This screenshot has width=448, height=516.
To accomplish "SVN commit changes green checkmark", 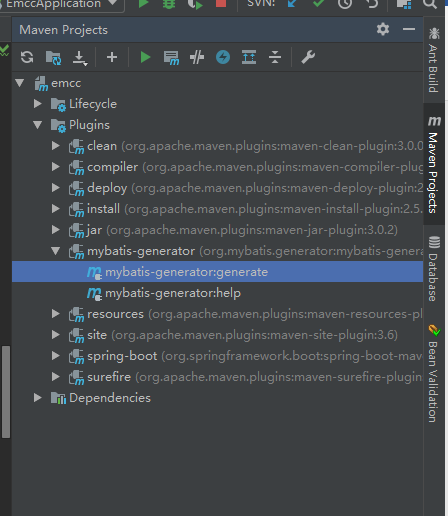I will coord(318,3).
